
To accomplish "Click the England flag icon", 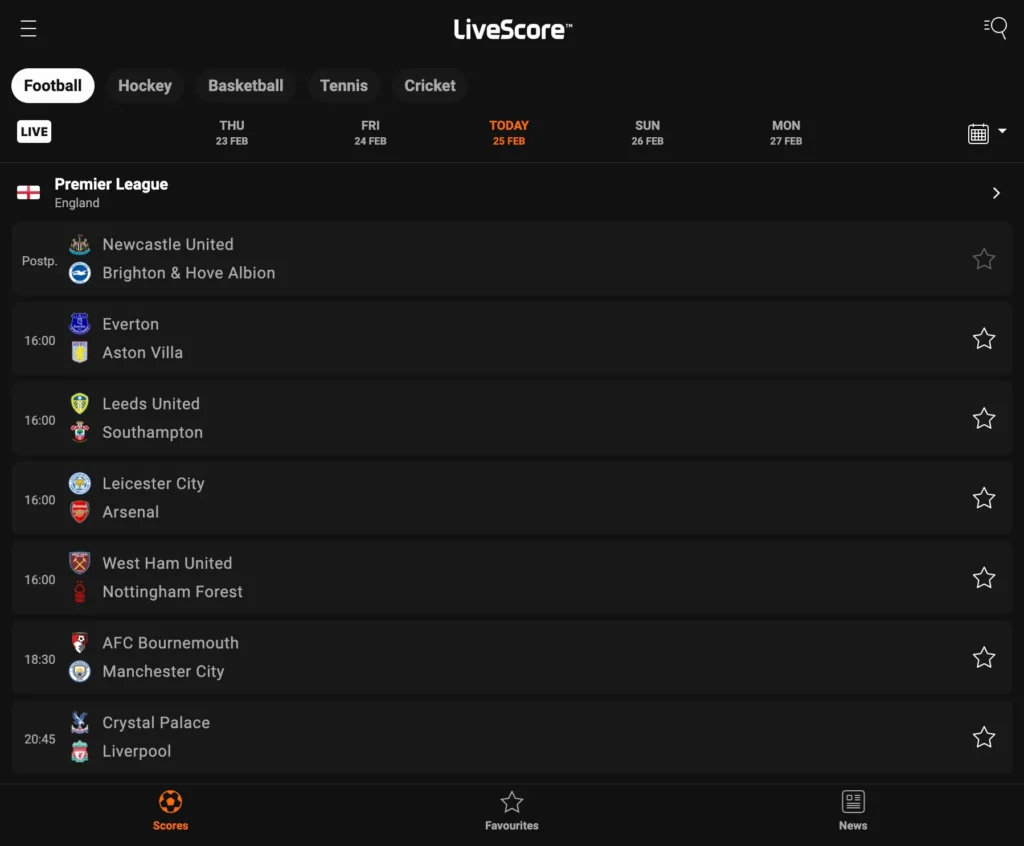I will coord(28,193).
